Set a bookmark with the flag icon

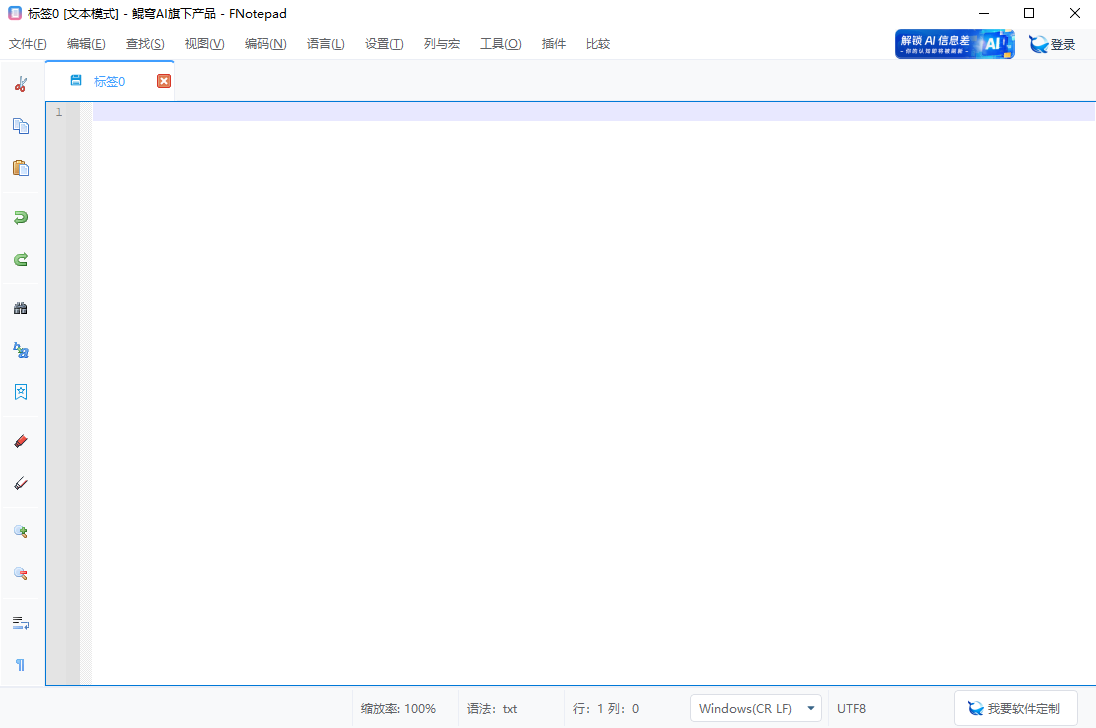click(21, 391)
